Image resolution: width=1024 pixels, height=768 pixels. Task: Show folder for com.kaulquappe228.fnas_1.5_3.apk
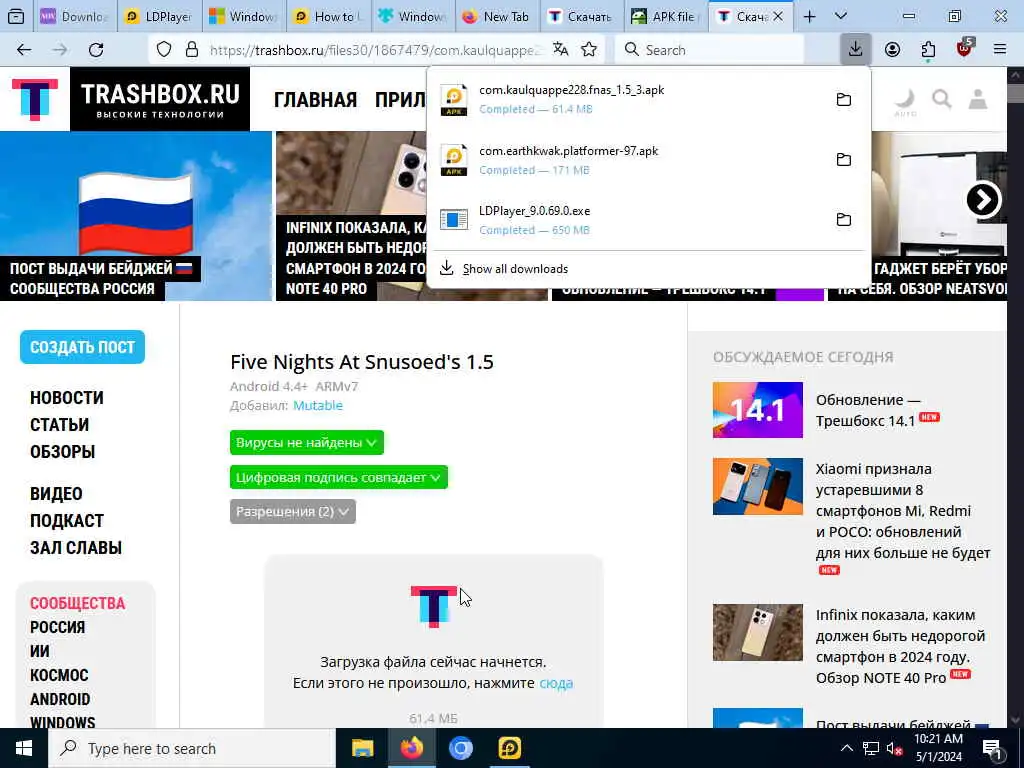pos(844,99)
